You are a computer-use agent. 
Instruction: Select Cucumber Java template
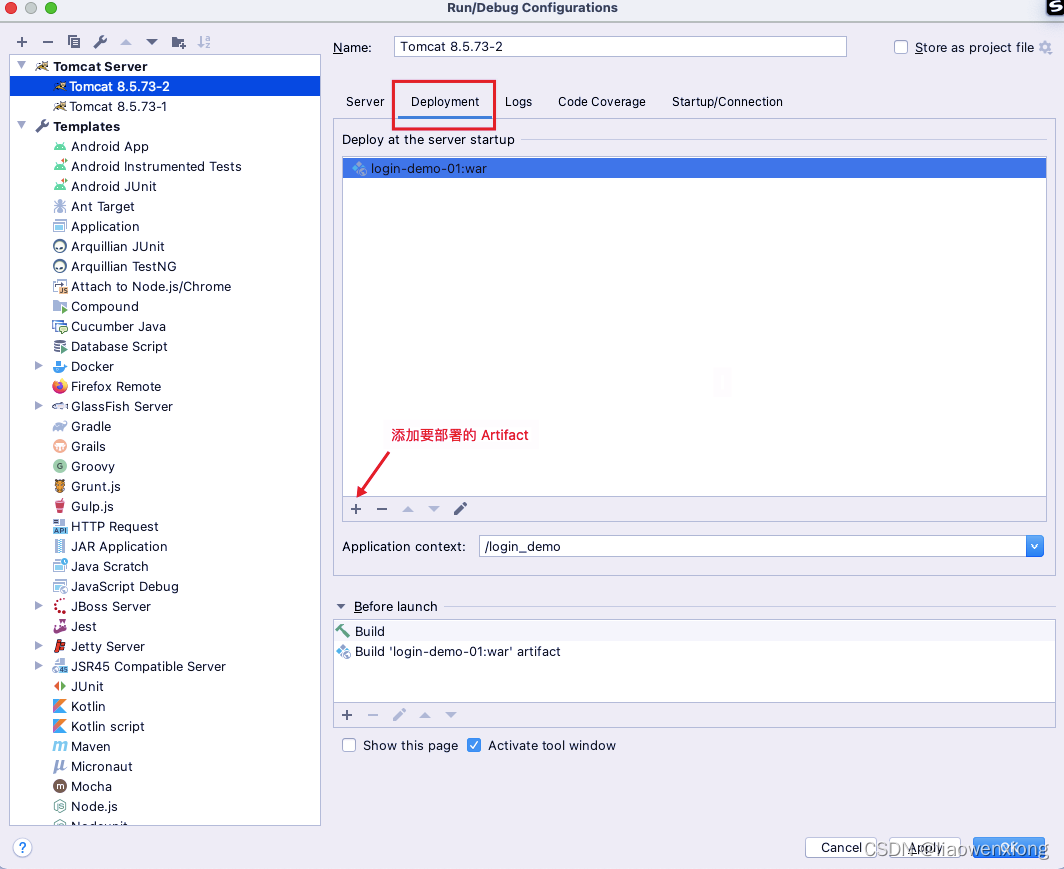(x=109, y=327)
